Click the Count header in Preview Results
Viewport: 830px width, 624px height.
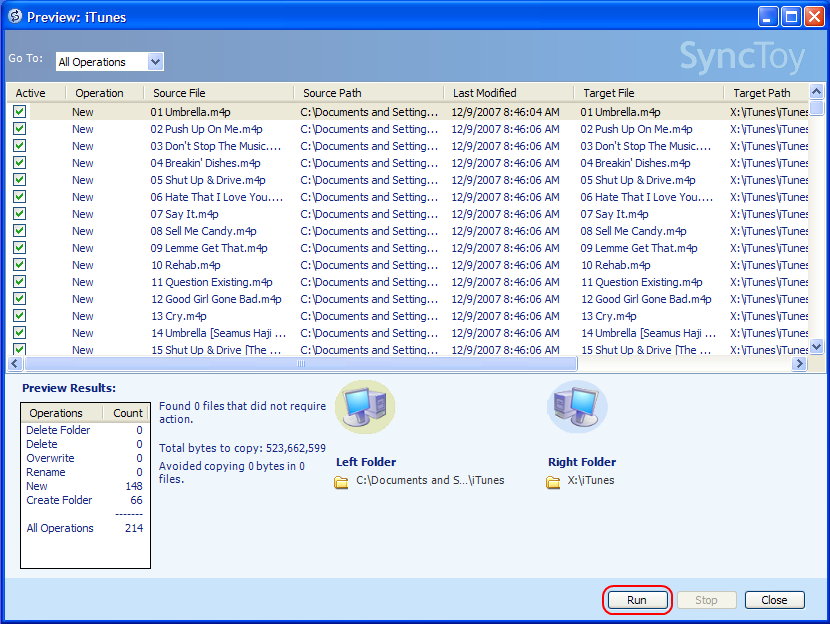(x=126, y=413)
